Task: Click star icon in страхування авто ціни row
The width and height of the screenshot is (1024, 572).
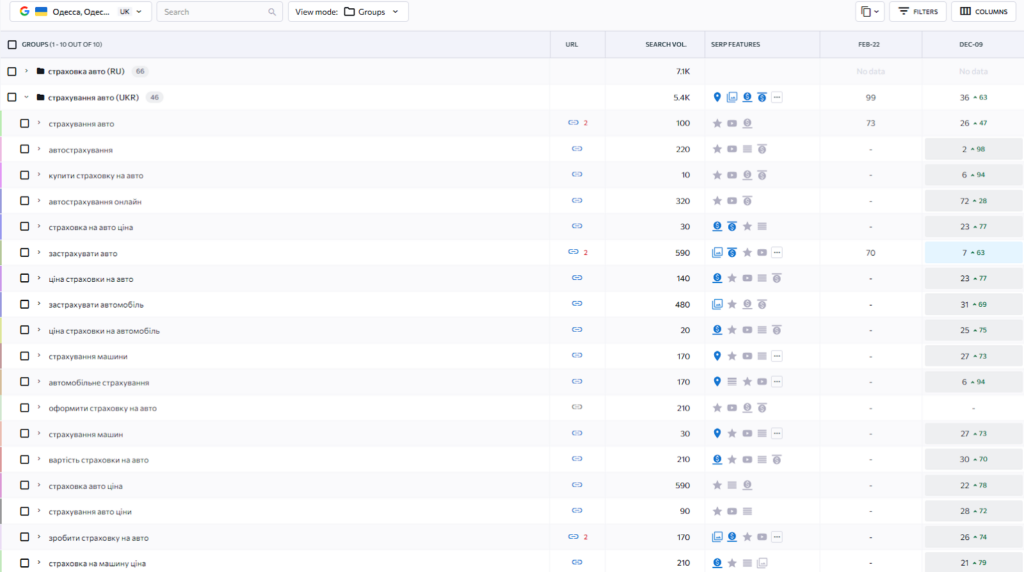Action: pos(717,511)
